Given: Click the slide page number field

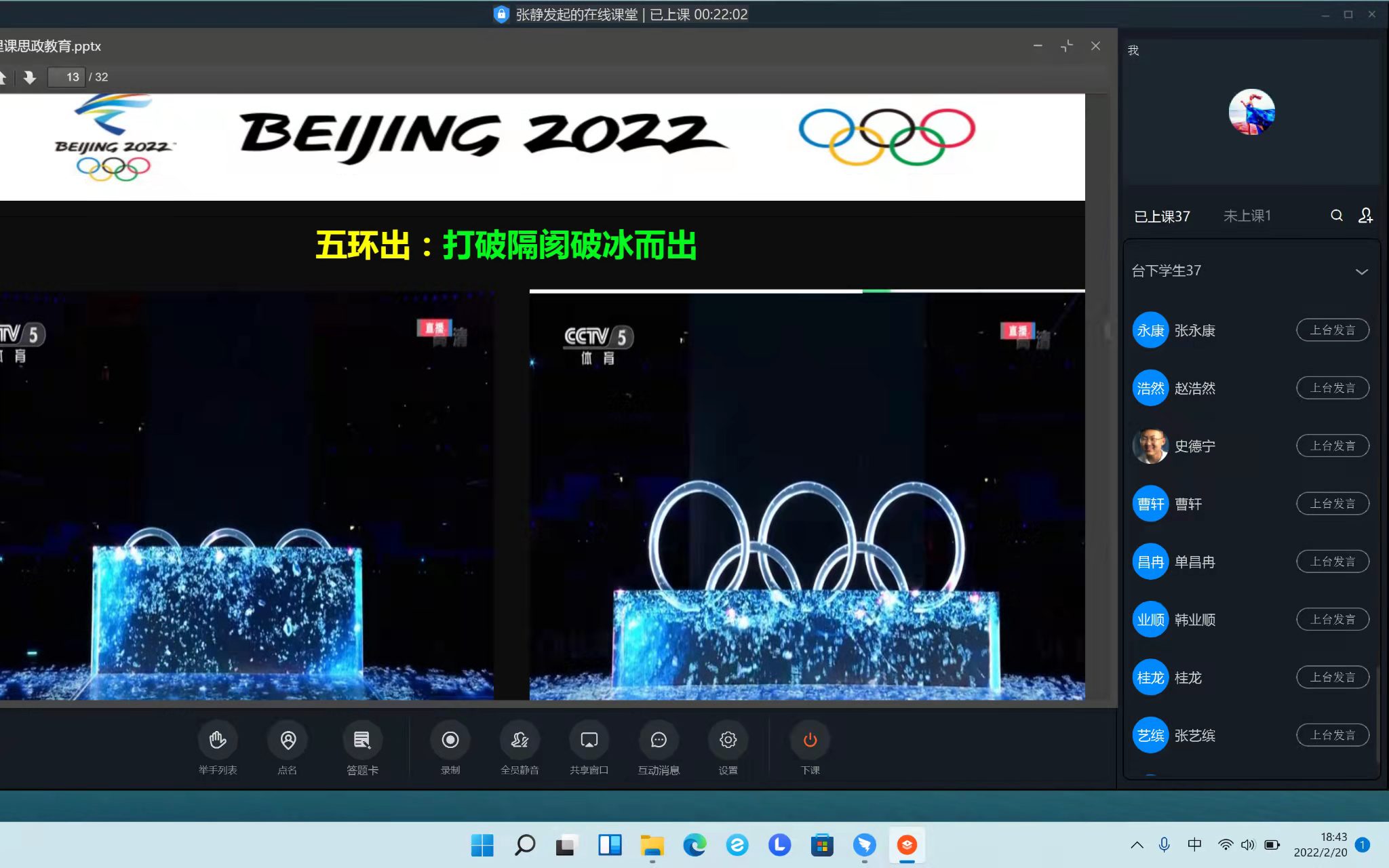Looking at the screenshot, I should tap(66, 77).
